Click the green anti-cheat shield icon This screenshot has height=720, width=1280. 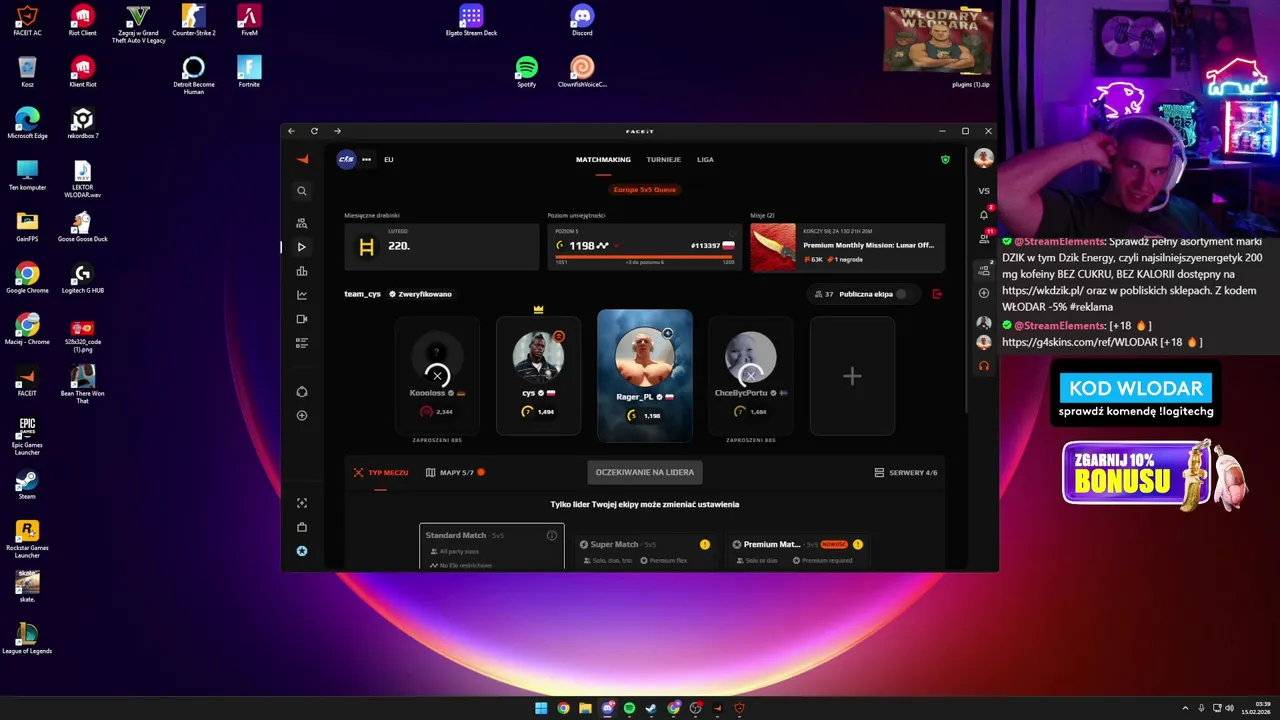(945, 159)
